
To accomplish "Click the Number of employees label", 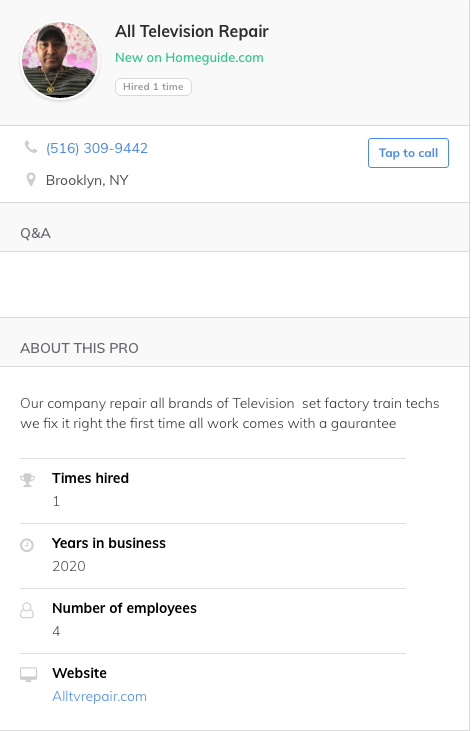I will tap(124, 608).
